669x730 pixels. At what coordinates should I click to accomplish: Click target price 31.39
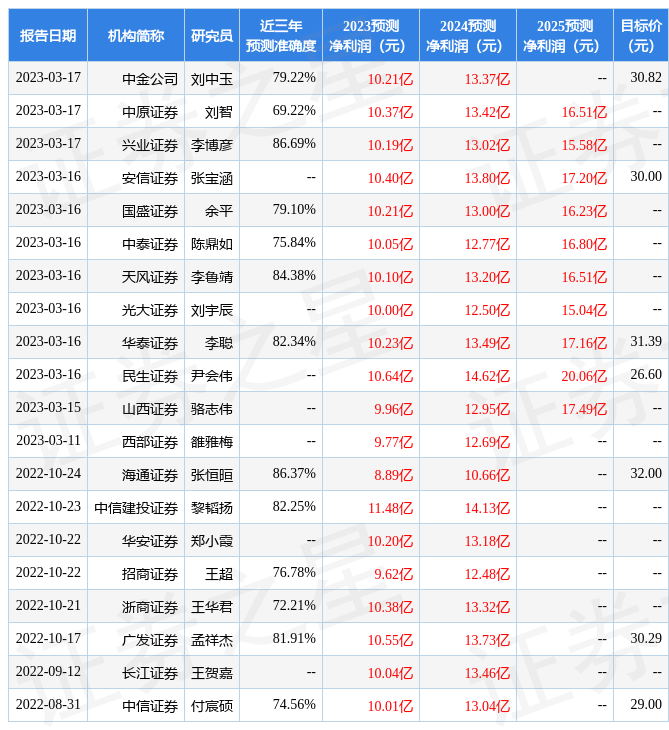point(646,341)
